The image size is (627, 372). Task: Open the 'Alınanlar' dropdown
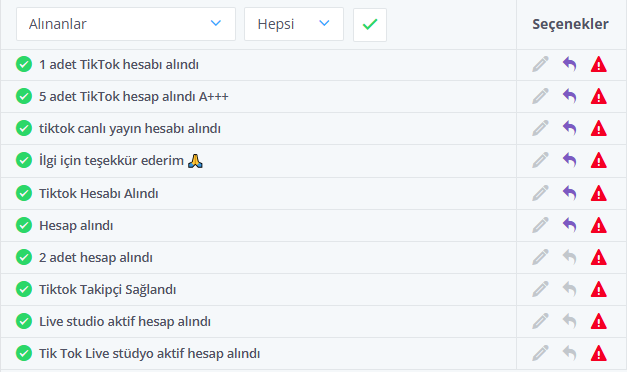point(126,24)
